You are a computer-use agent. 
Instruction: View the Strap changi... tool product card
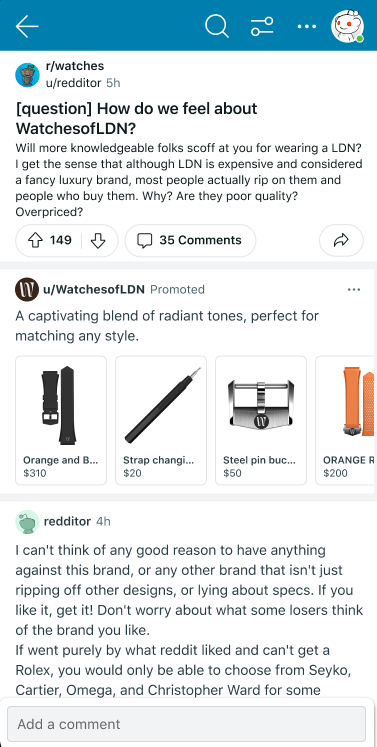(x=161, y=420)
